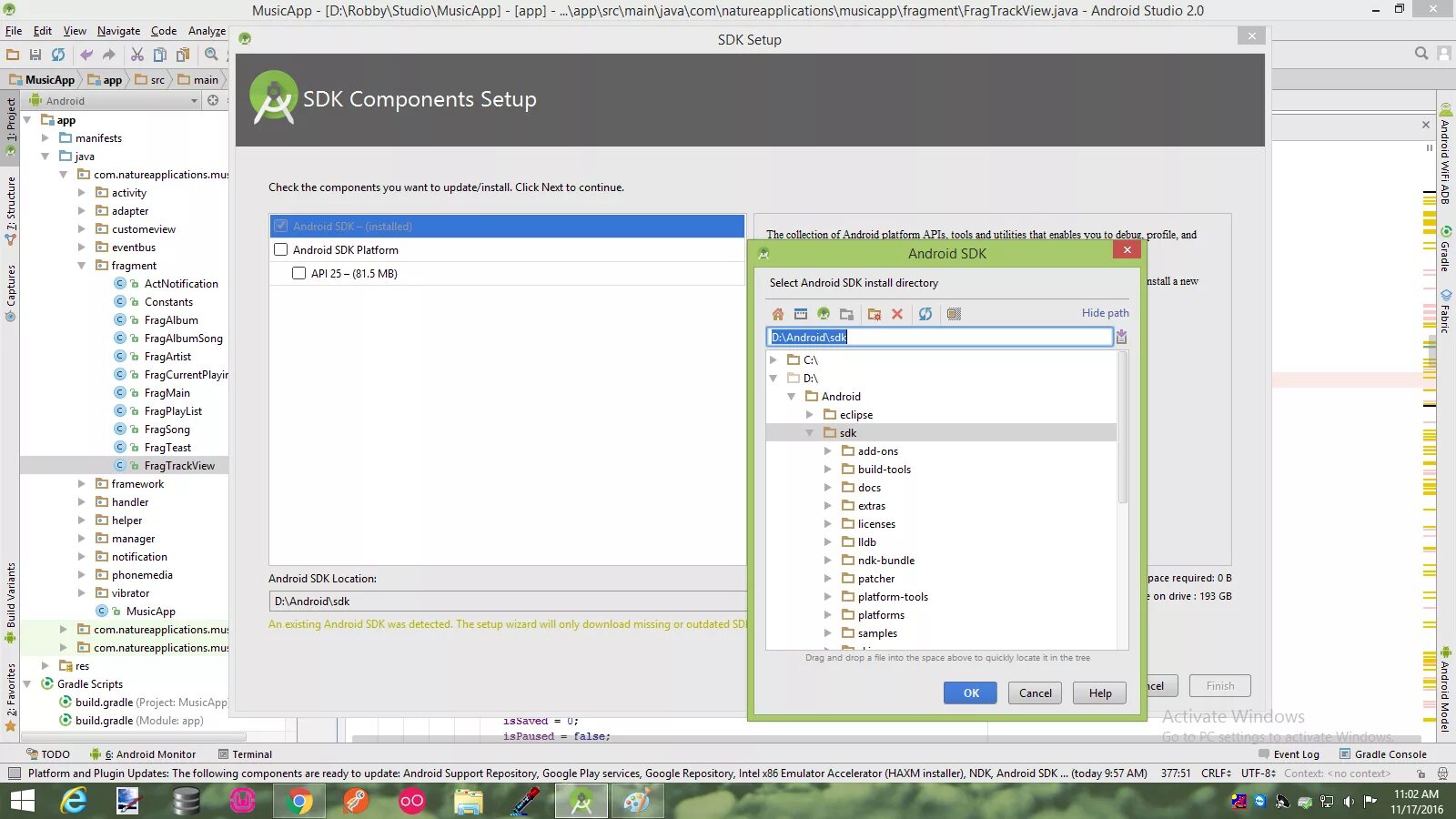Open Internet Explorer from taskbar
The image size is (1456, 819).
(x=73, y=801)
